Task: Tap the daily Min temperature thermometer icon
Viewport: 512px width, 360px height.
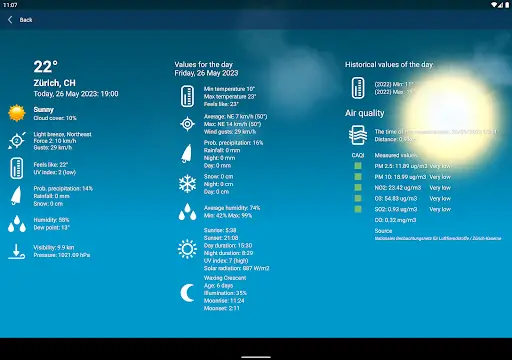Action: click(187, 96)
